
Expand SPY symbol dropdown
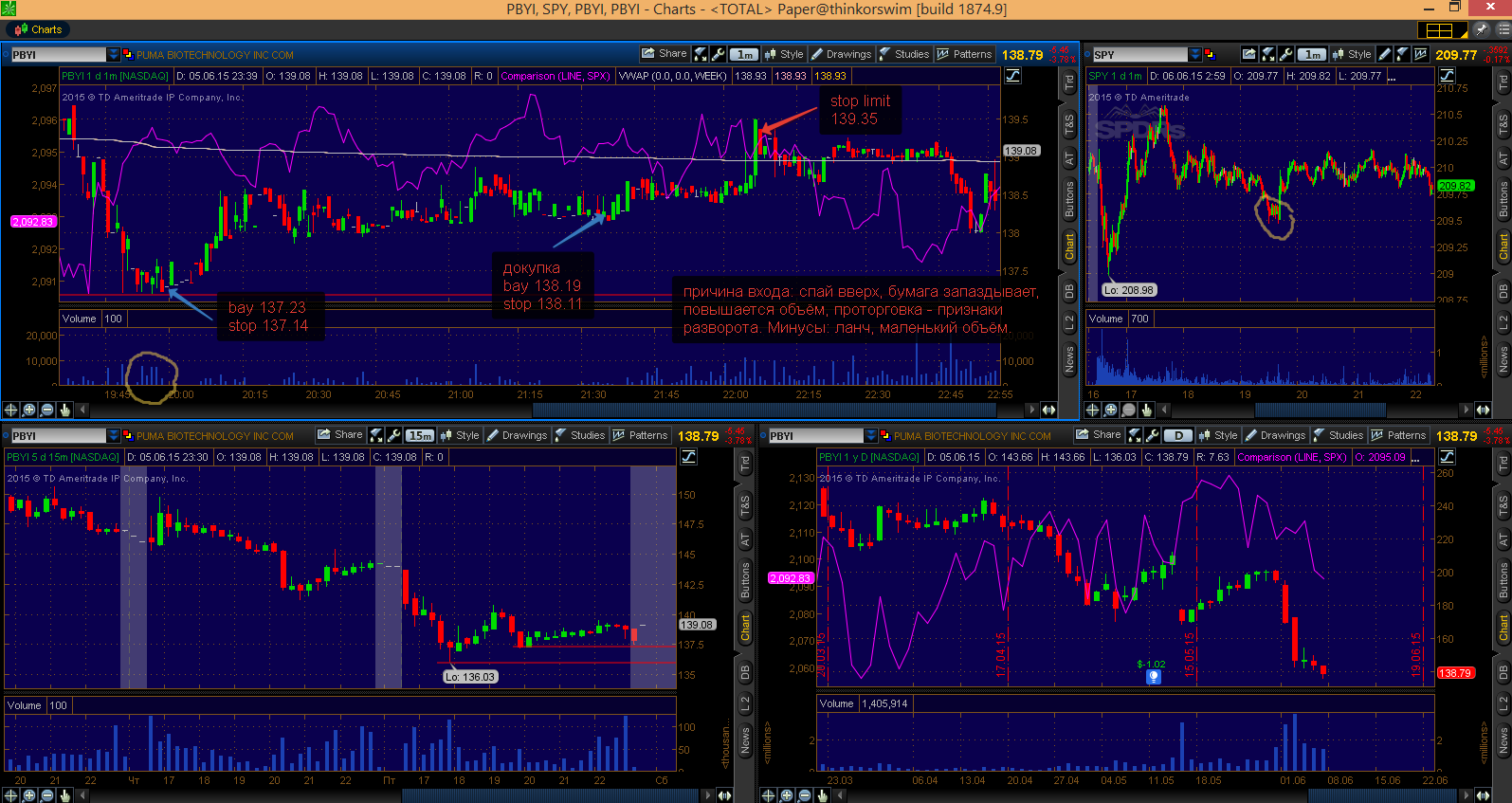pos(1195,55)
